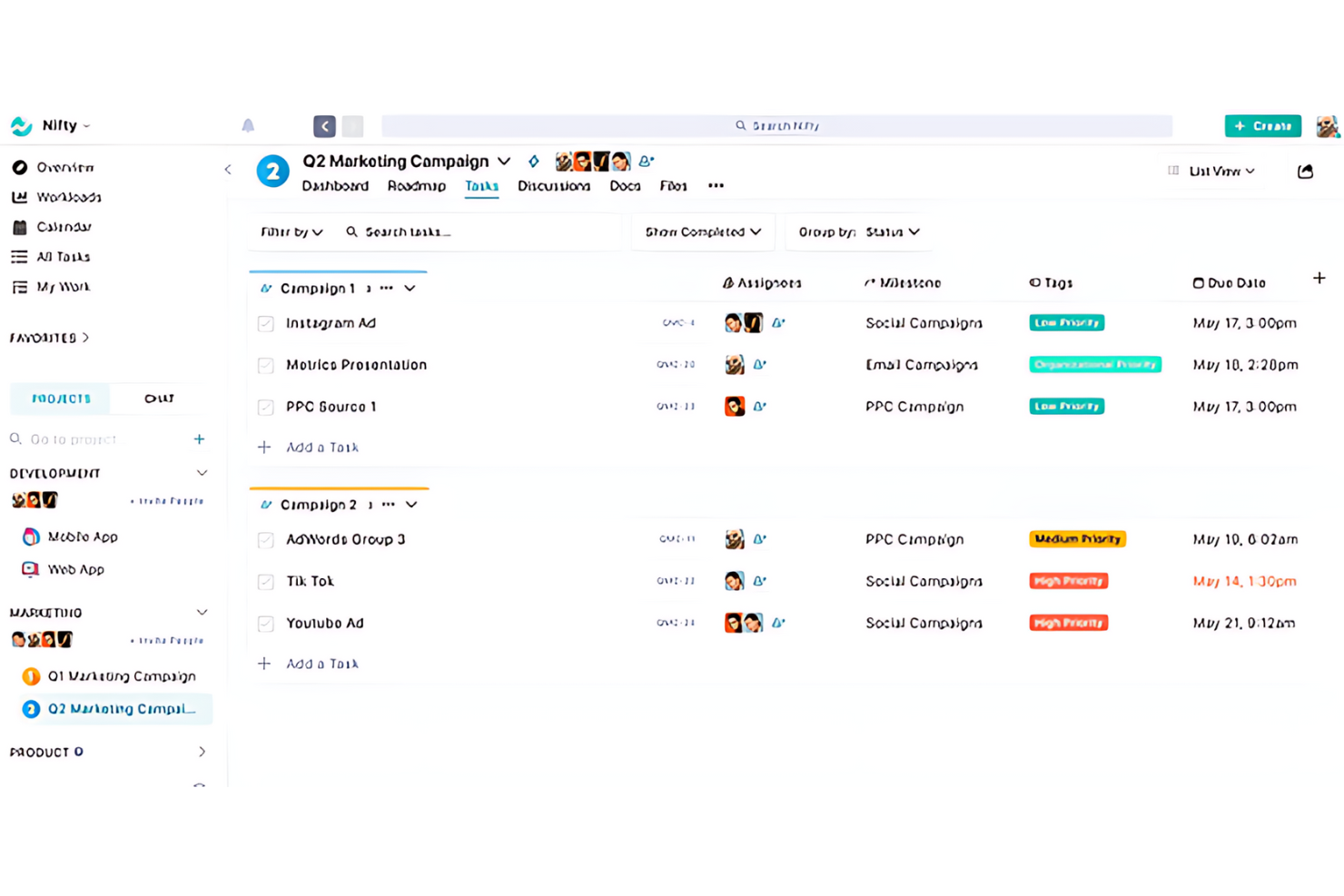
Task: Open the user profile avatar
Action: point(1328,126)
